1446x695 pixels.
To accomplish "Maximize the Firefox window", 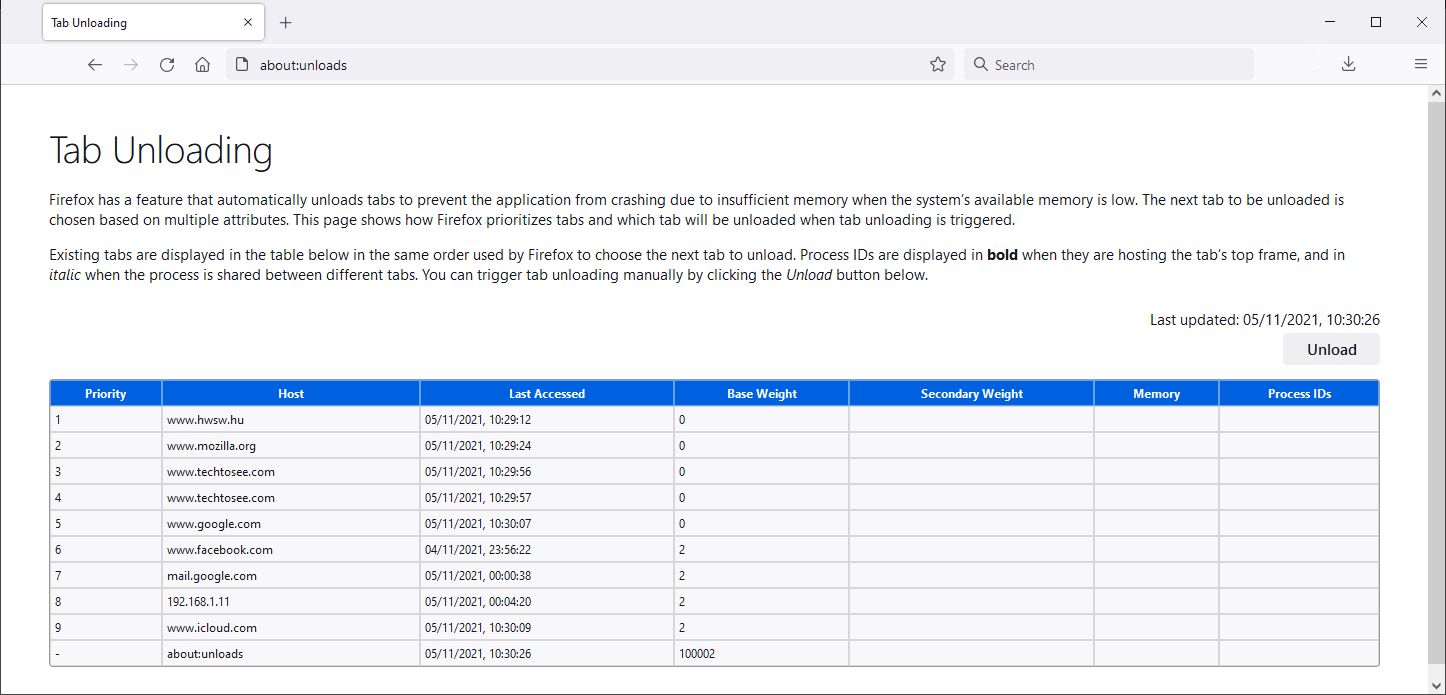I will click(1376, 22).
